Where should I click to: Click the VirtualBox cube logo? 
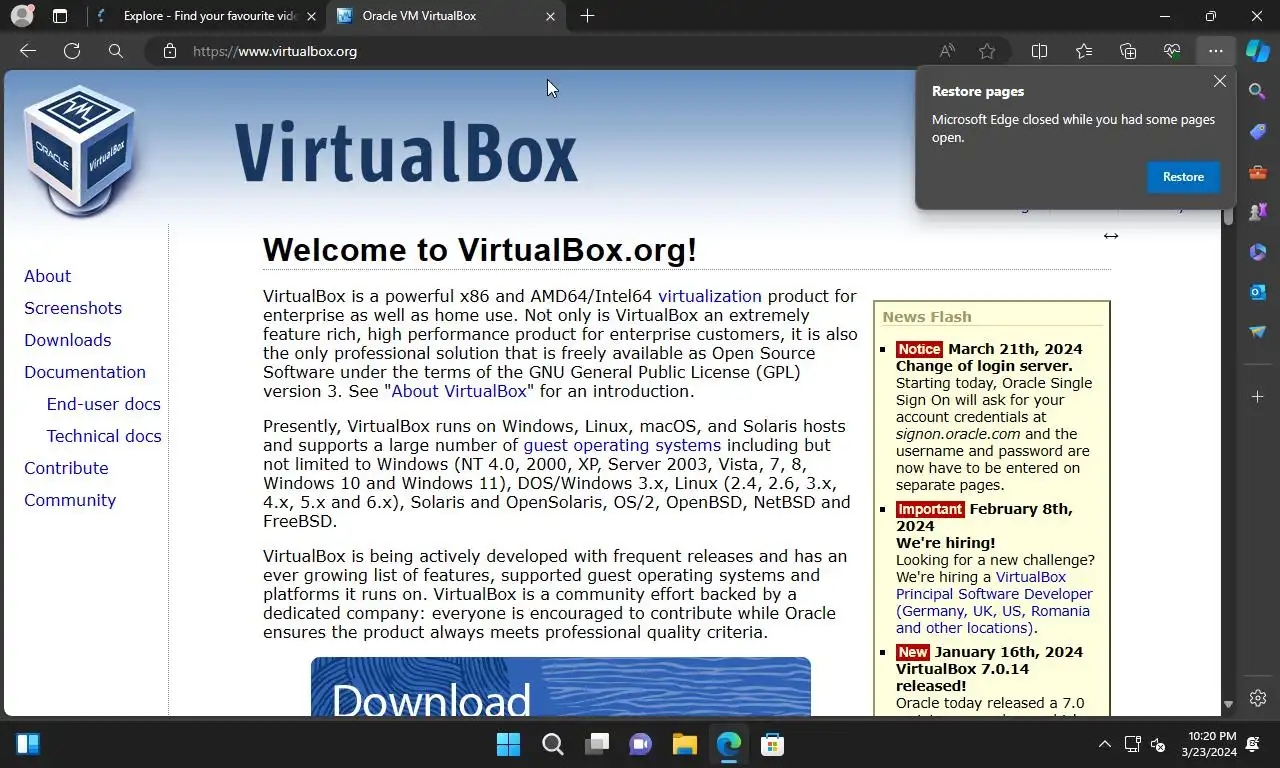[x=79, y=149]
